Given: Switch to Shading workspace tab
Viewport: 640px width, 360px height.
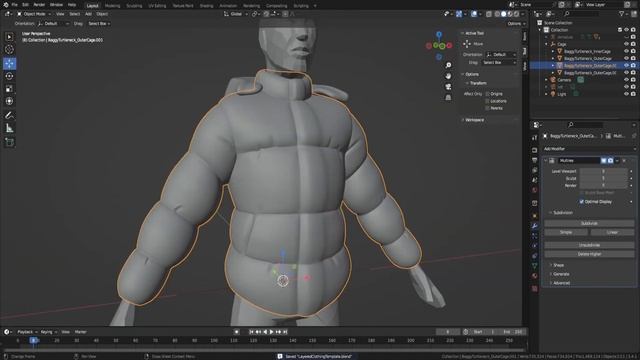Looking at the screenshot, I should [207, 6].
